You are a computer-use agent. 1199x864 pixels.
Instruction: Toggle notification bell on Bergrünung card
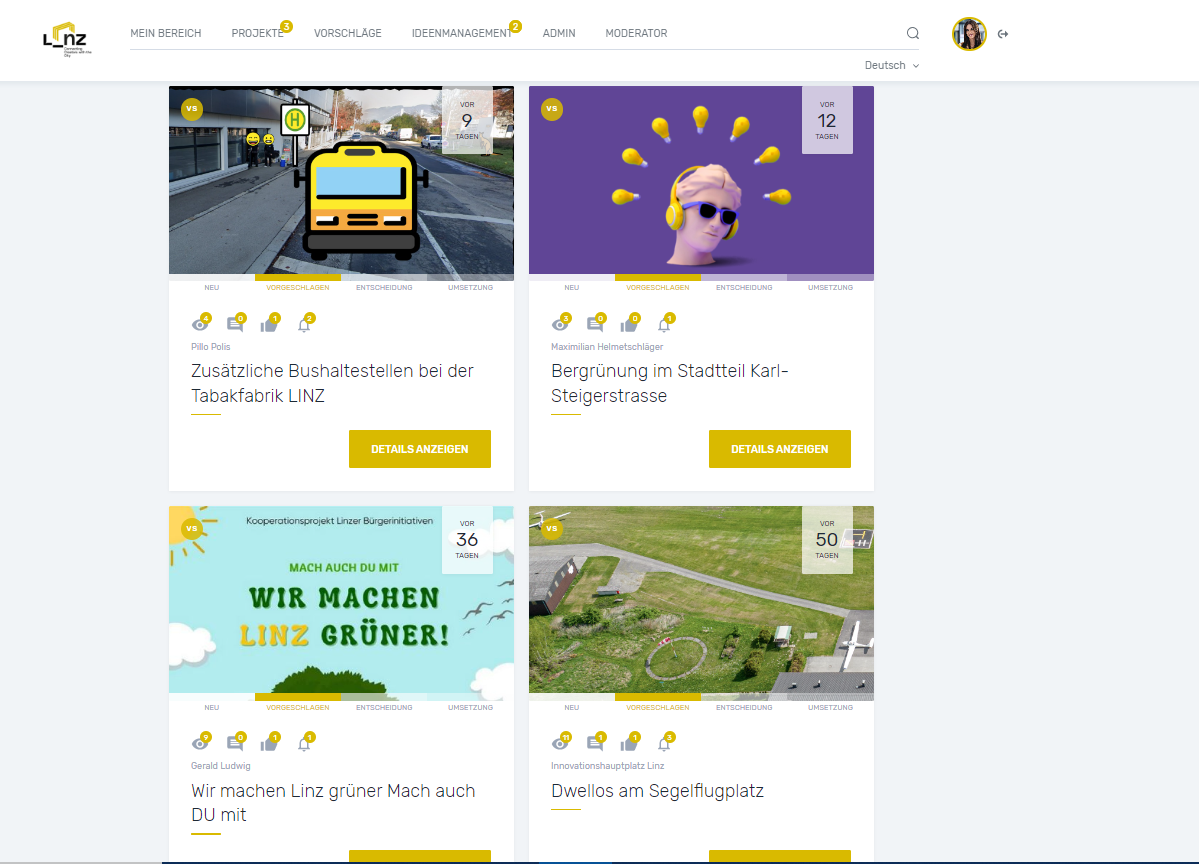click(664, 324)
